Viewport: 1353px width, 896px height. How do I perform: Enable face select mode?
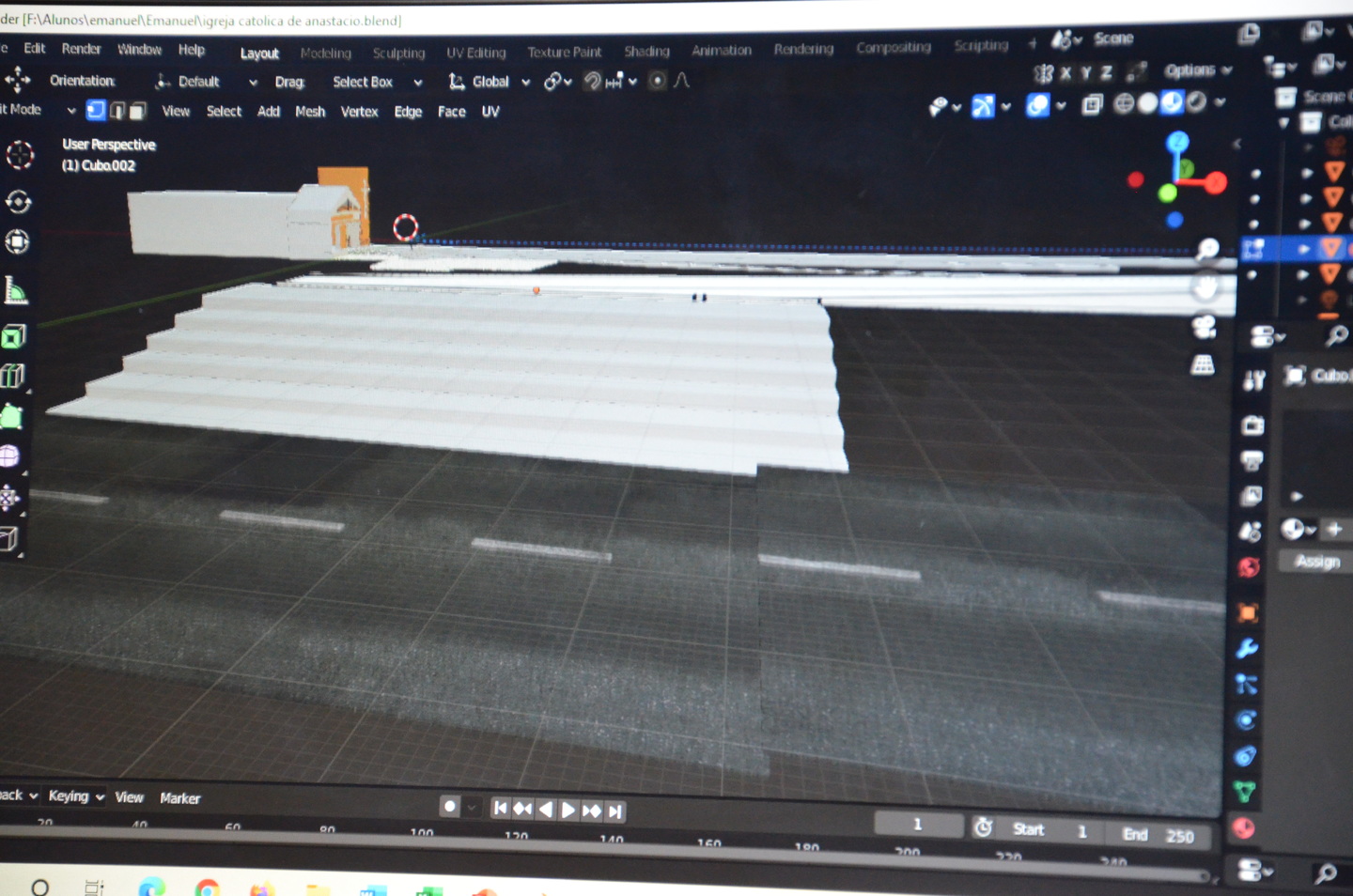pyautogui.click(x=137, y=111)
